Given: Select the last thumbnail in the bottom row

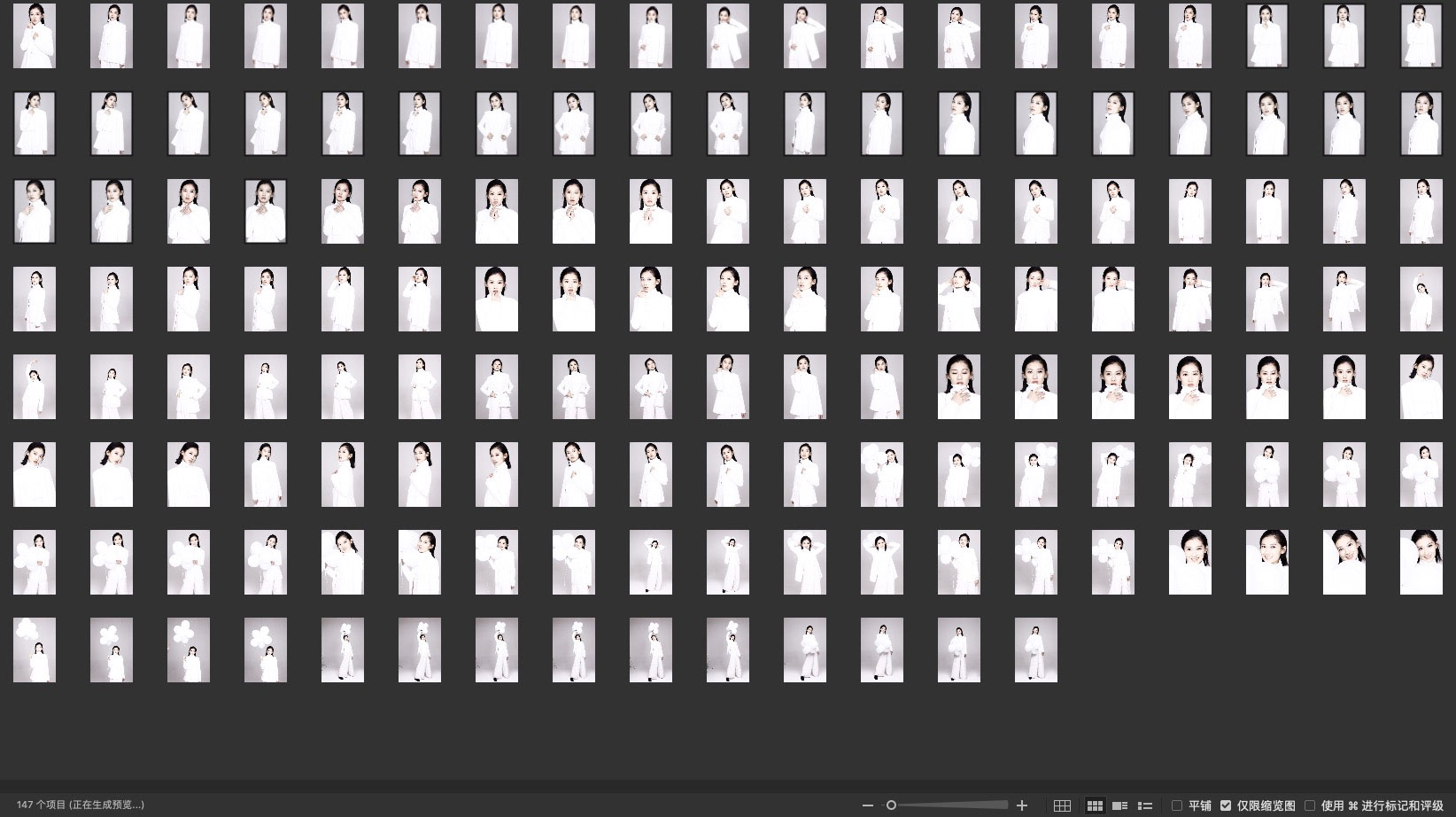Looking at the screenshot, I should (1035, 650).
